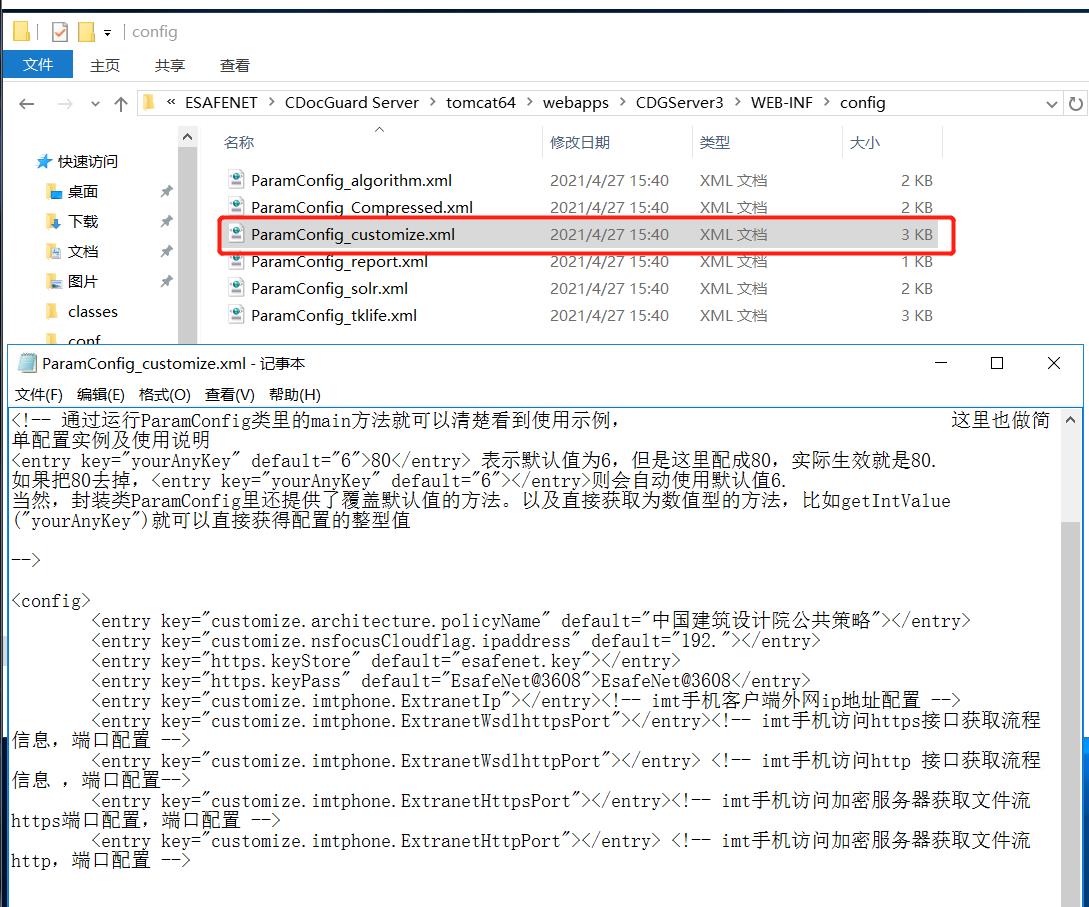Open the 格式(O) menu in Notepad
The width and height of the screenshot is (1089, 907).
(164, 394)
